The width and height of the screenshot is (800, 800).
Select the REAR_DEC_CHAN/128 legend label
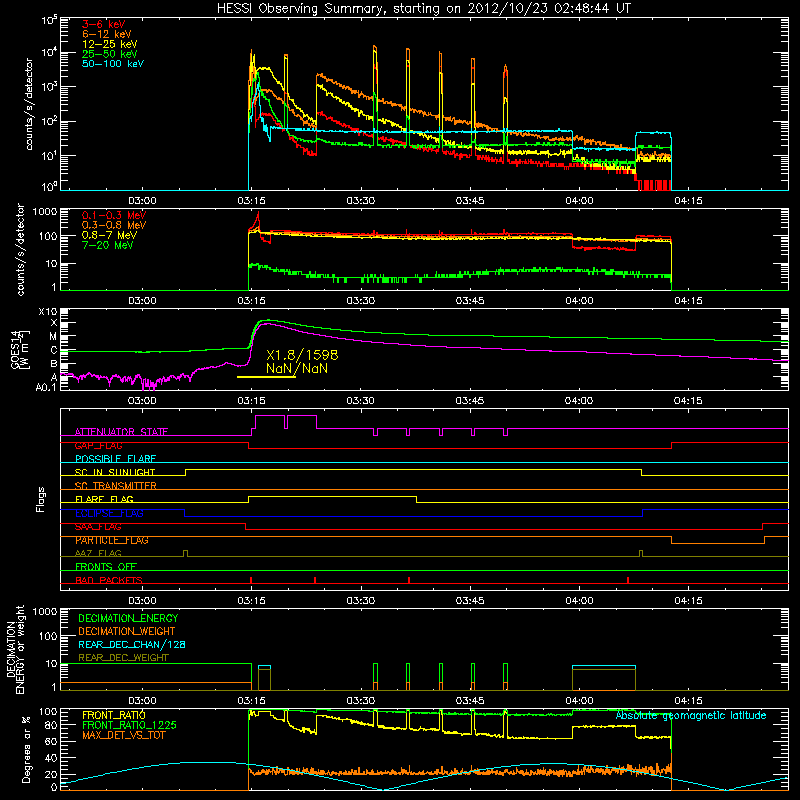(132, 644)
